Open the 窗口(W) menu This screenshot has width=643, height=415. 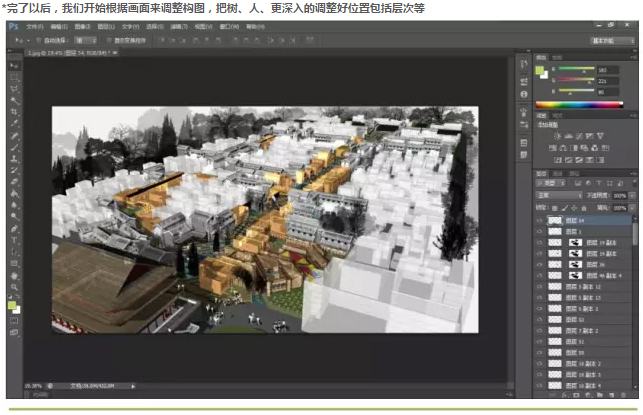coord(229,27)
